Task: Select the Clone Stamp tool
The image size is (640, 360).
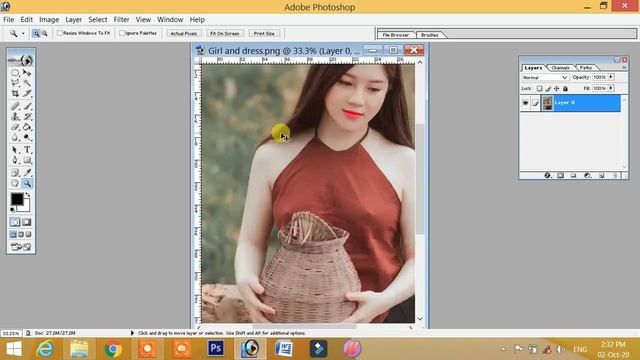Action: click(x=15, y=116)
